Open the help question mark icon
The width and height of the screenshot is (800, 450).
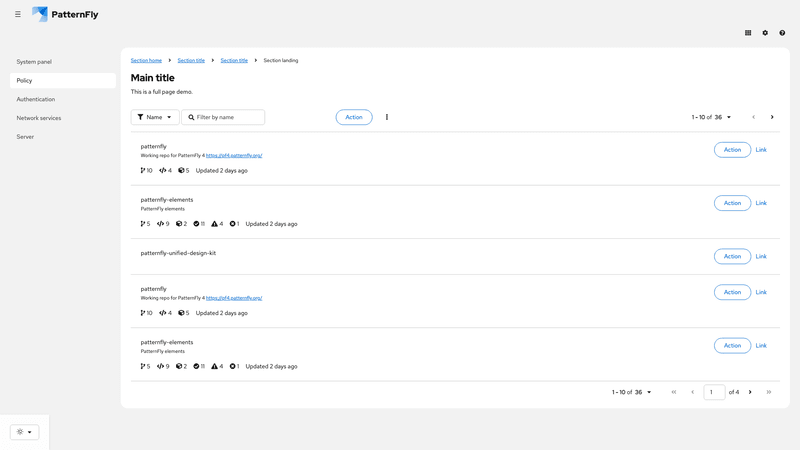click(x=782, y=33)
